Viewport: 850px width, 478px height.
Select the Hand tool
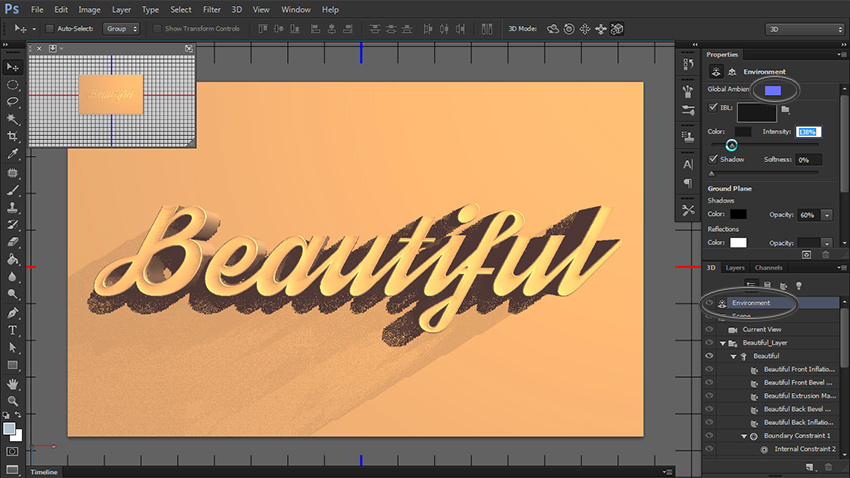tap(13, 383)
